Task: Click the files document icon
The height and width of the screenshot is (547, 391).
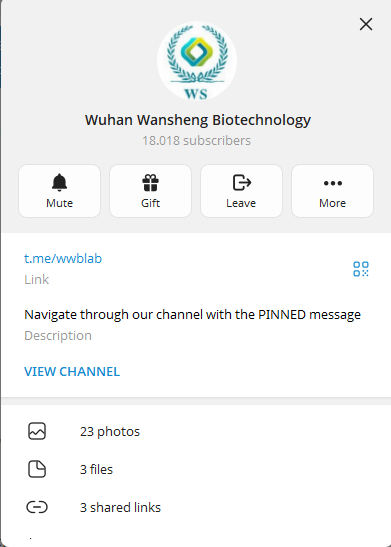Action: coord(37,469)
